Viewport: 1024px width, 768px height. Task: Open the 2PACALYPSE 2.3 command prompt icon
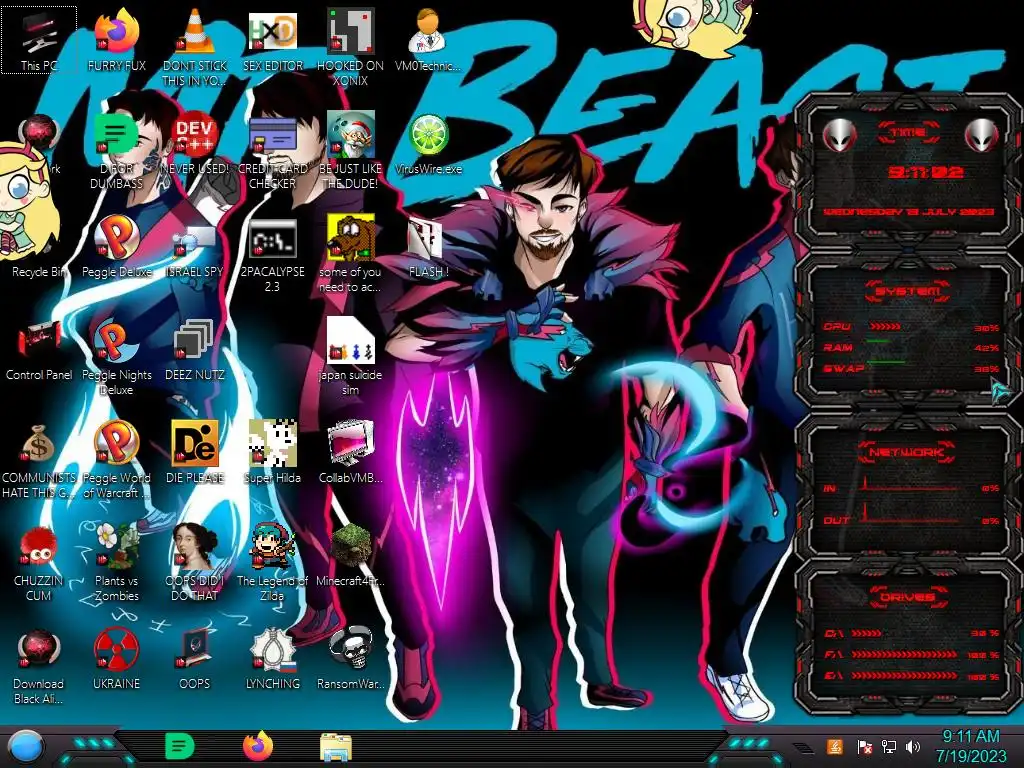[273, 255]
